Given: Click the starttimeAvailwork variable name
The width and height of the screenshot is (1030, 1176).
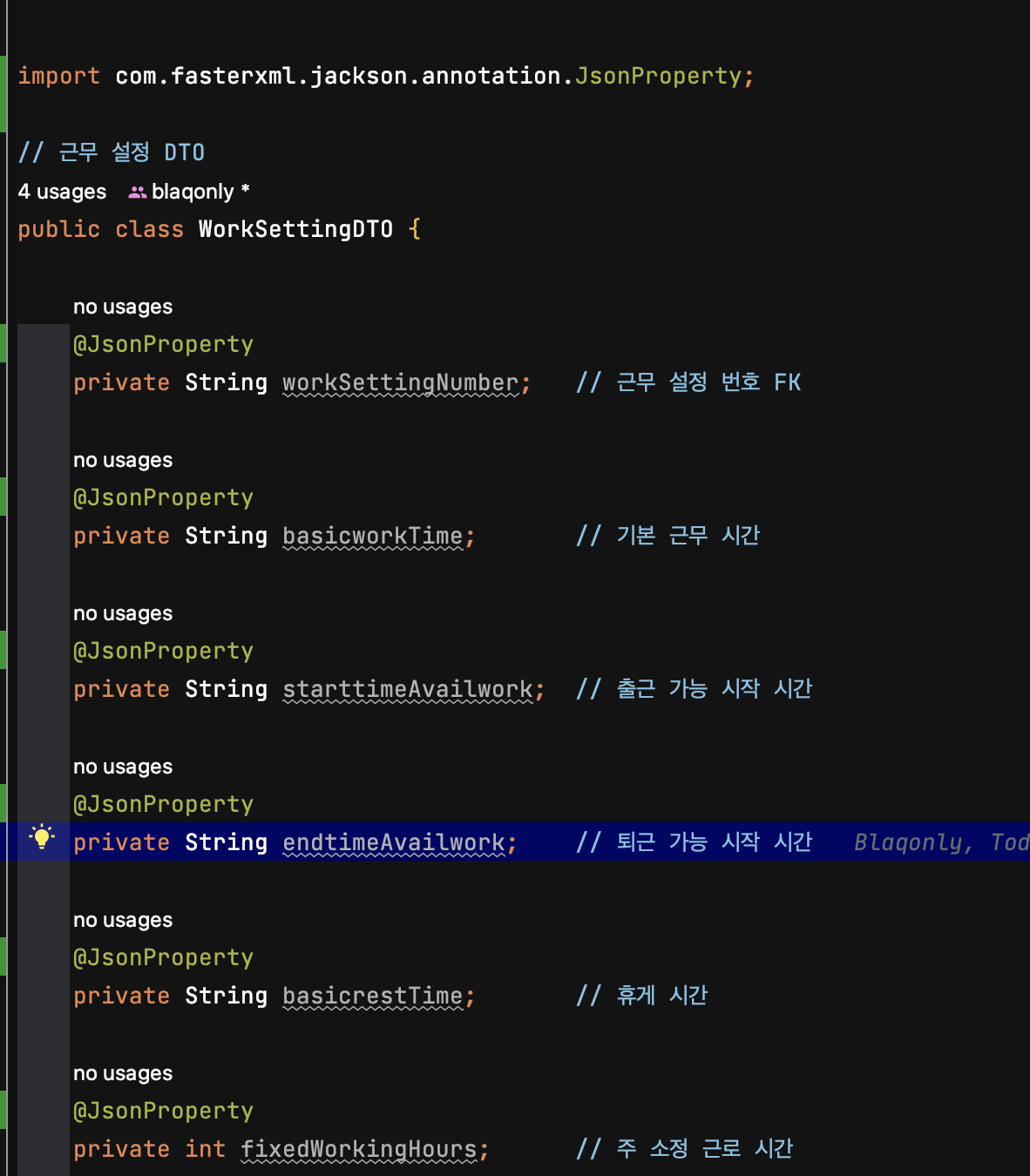Looking at the screenshot, I should 408,690.
